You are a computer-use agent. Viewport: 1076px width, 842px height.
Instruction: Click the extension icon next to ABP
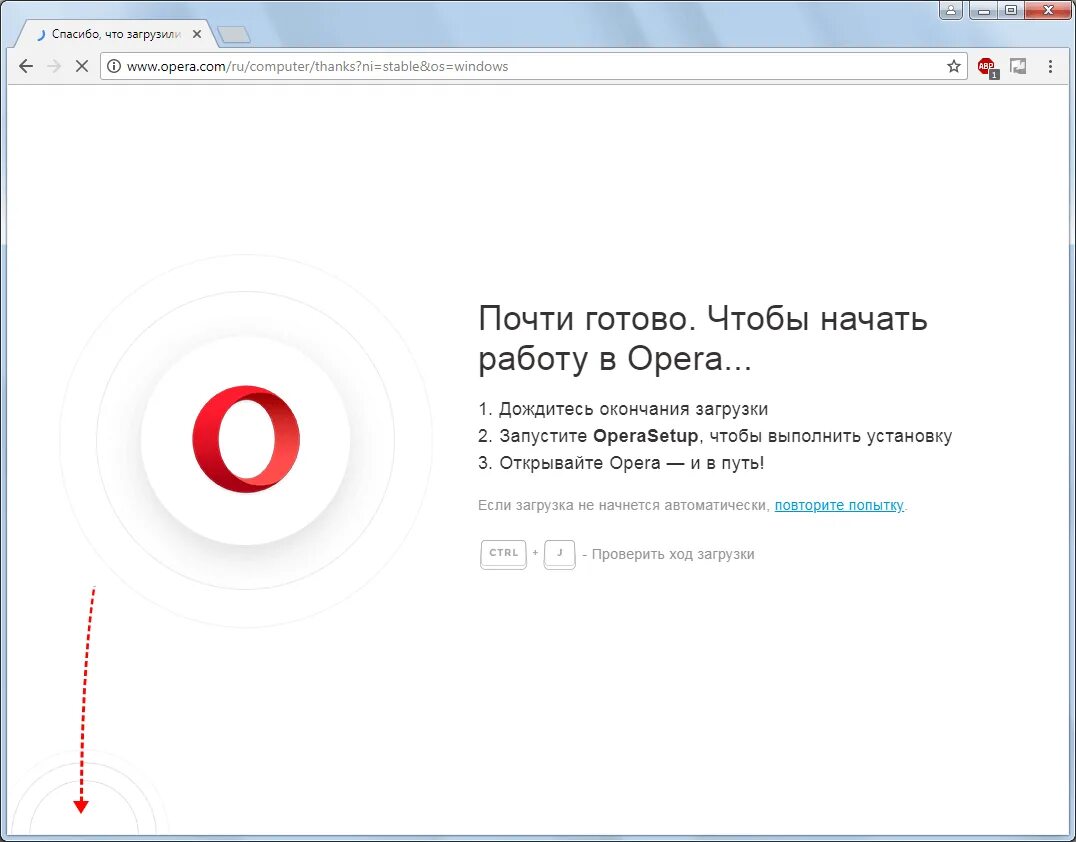pos(1018,67)
